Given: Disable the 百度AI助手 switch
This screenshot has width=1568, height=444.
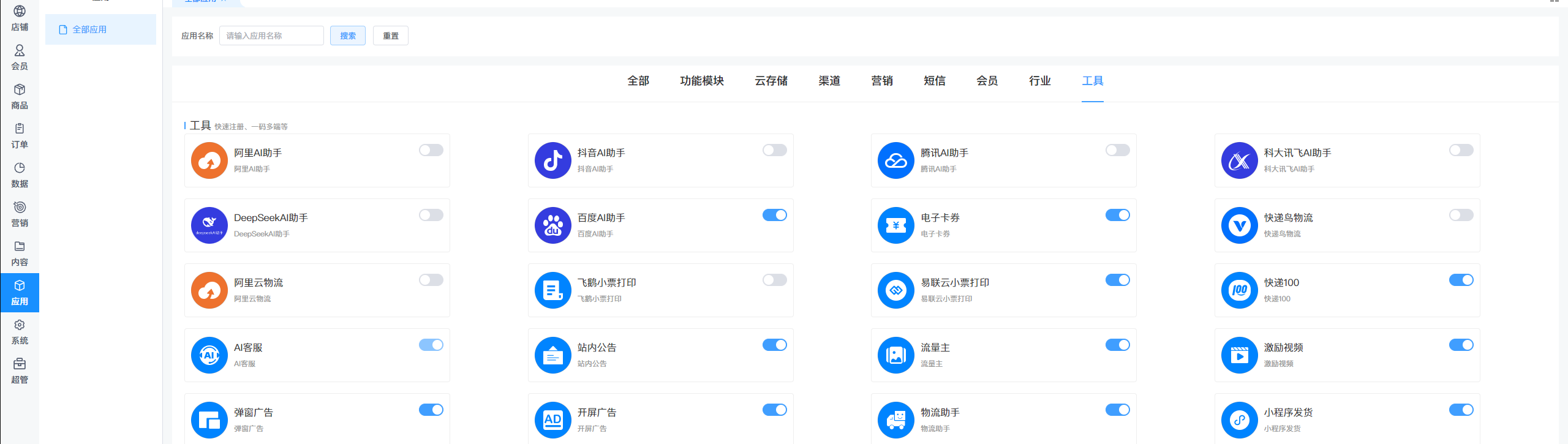Looking at the screenshot, I should [775, 215].
